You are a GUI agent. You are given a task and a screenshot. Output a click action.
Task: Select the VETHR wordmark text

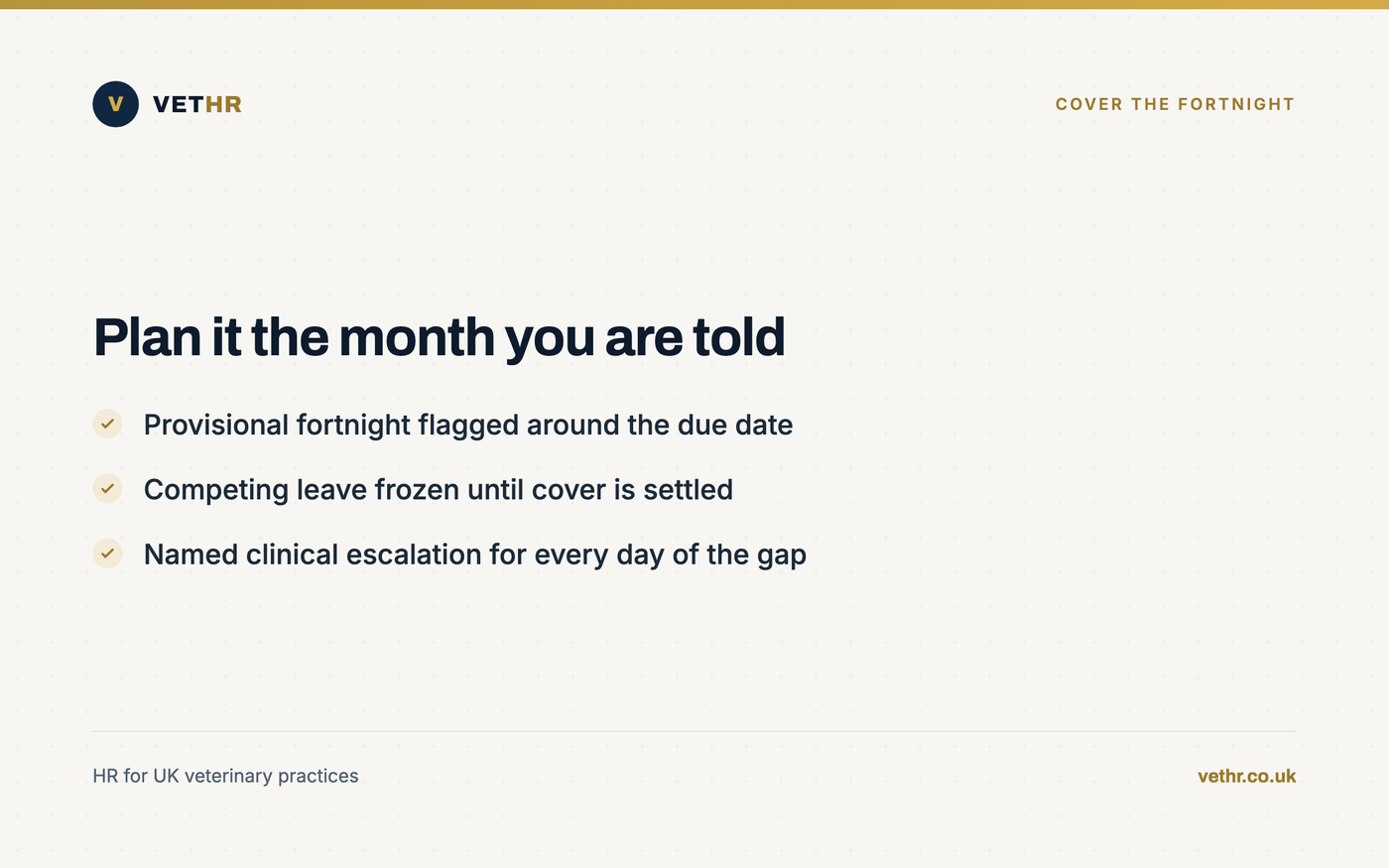point(197,104)
